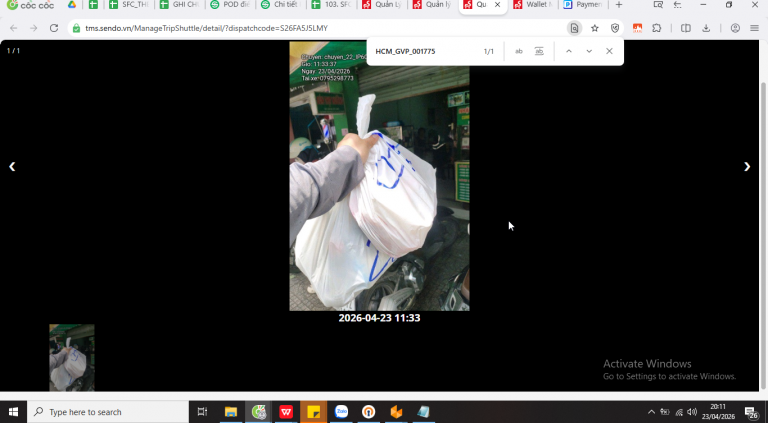Close the find bar
This screenshot has width=768, height=423.
click(609, 51)
